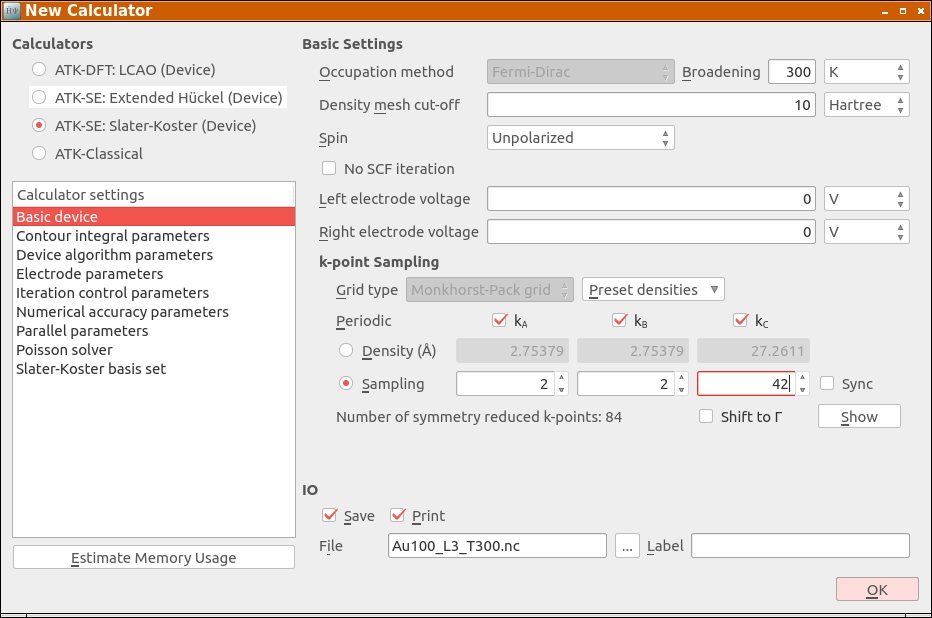Enable No SCF iteration checkbox

(329, 168)
